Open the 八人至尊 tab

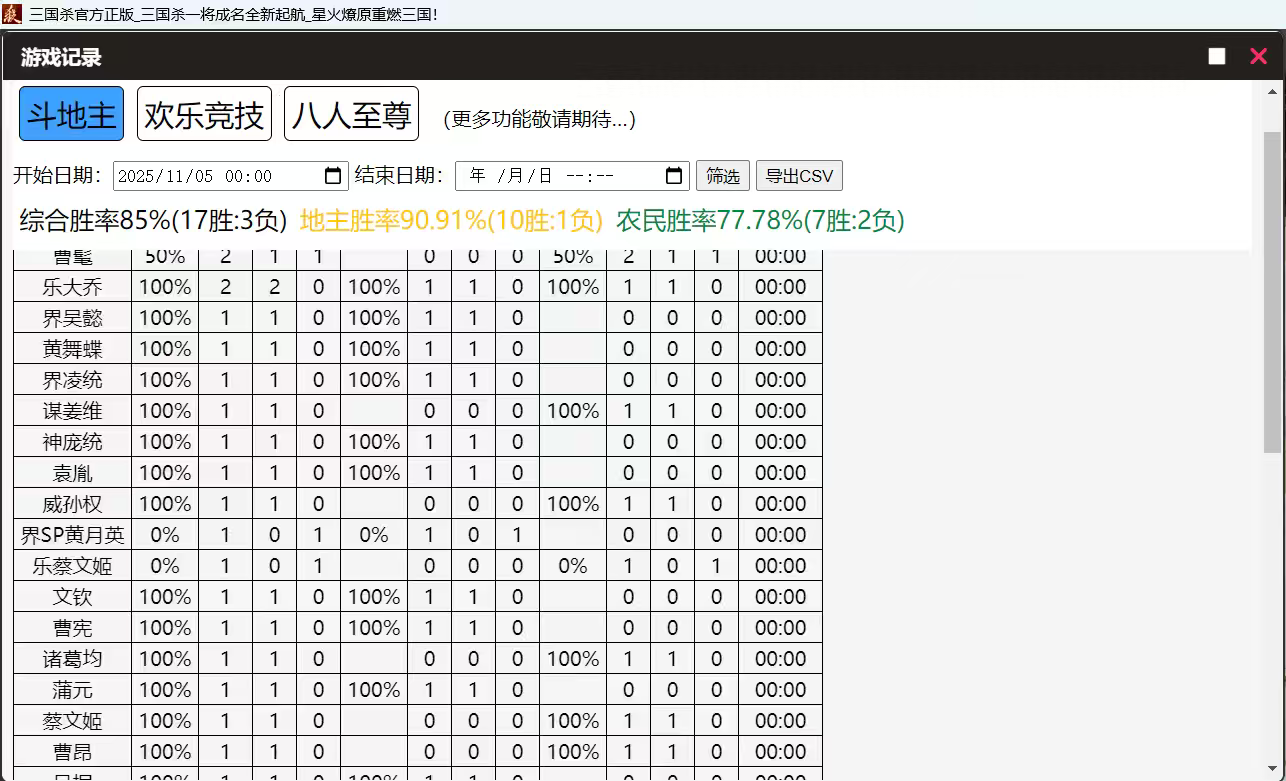point(351,114)
